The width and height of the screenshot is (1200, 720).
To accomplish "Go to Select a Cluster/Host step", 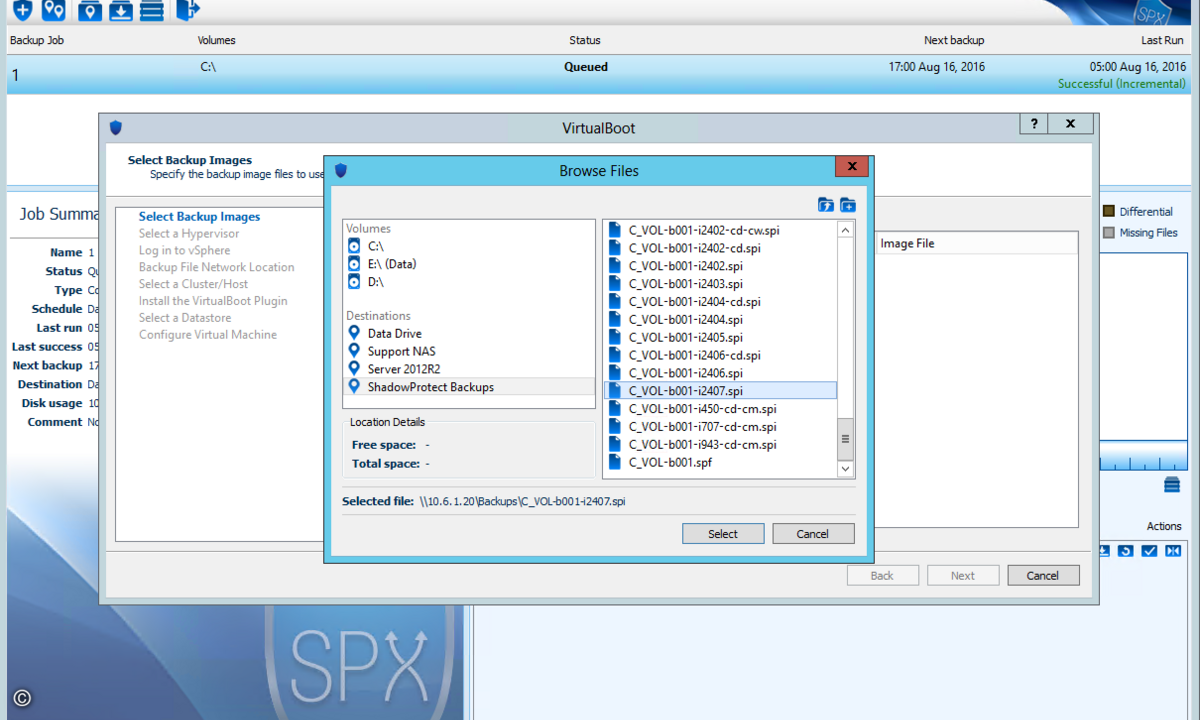I will click(192, 284).
